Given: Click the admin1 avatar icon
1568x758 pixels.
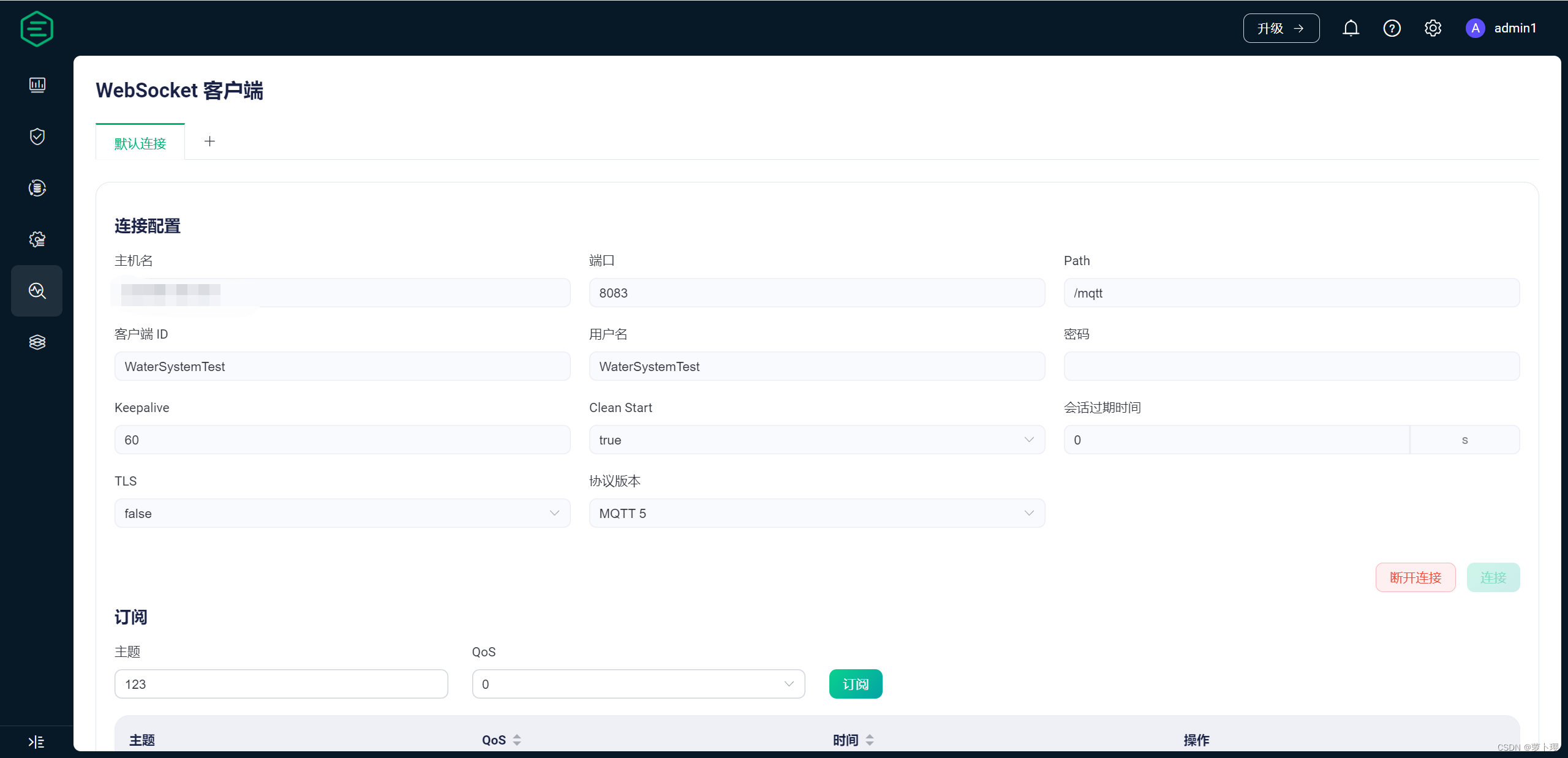Looking at the screenshot, I should (x=1475, y=28).
